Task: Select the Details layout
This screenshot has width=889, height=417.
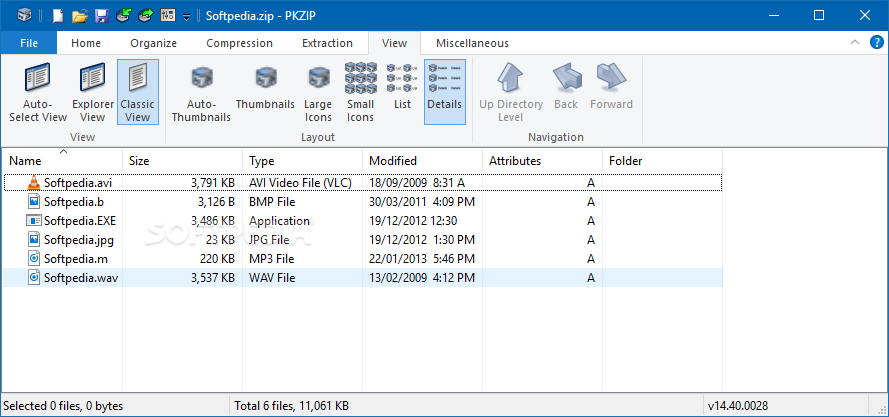Action: click(444, 92)
